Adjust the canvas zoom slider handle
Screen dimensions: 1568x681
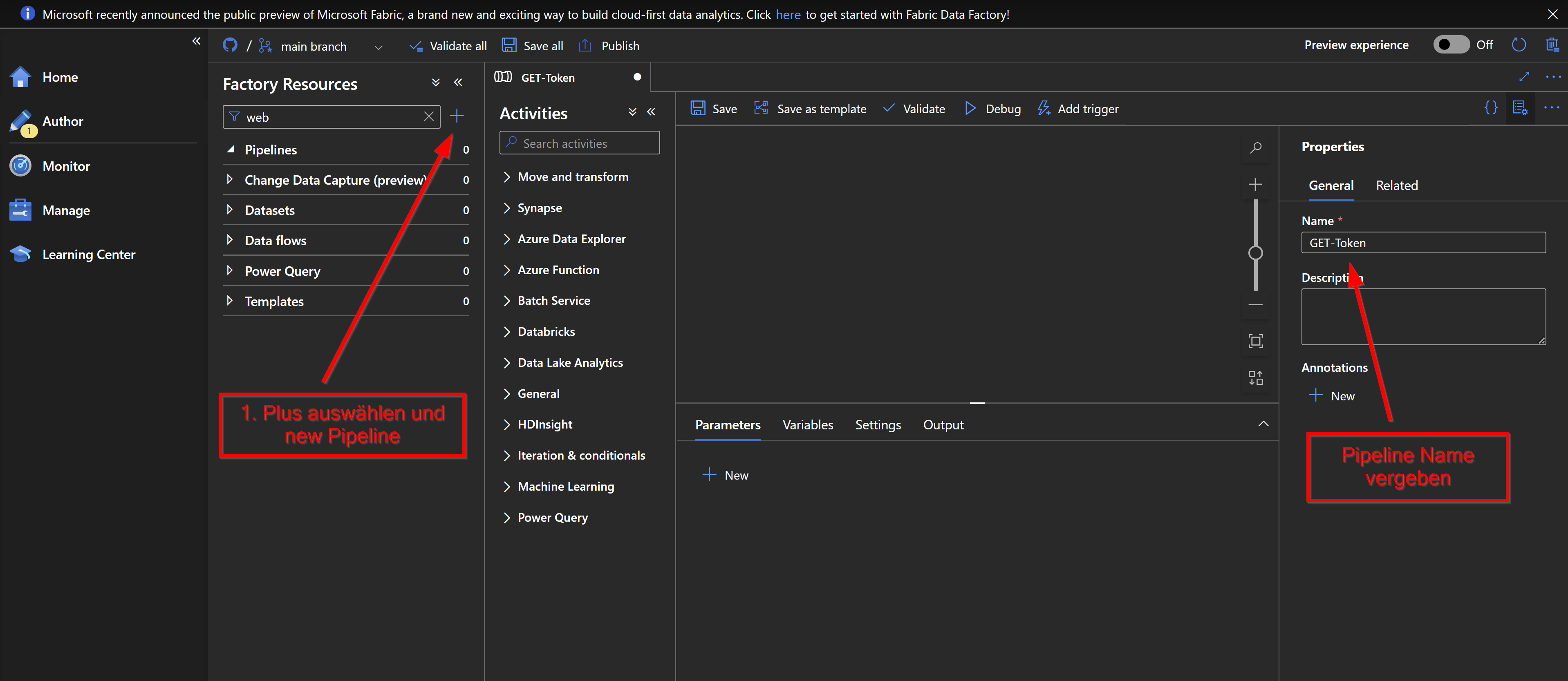[x=1255, y=252]
